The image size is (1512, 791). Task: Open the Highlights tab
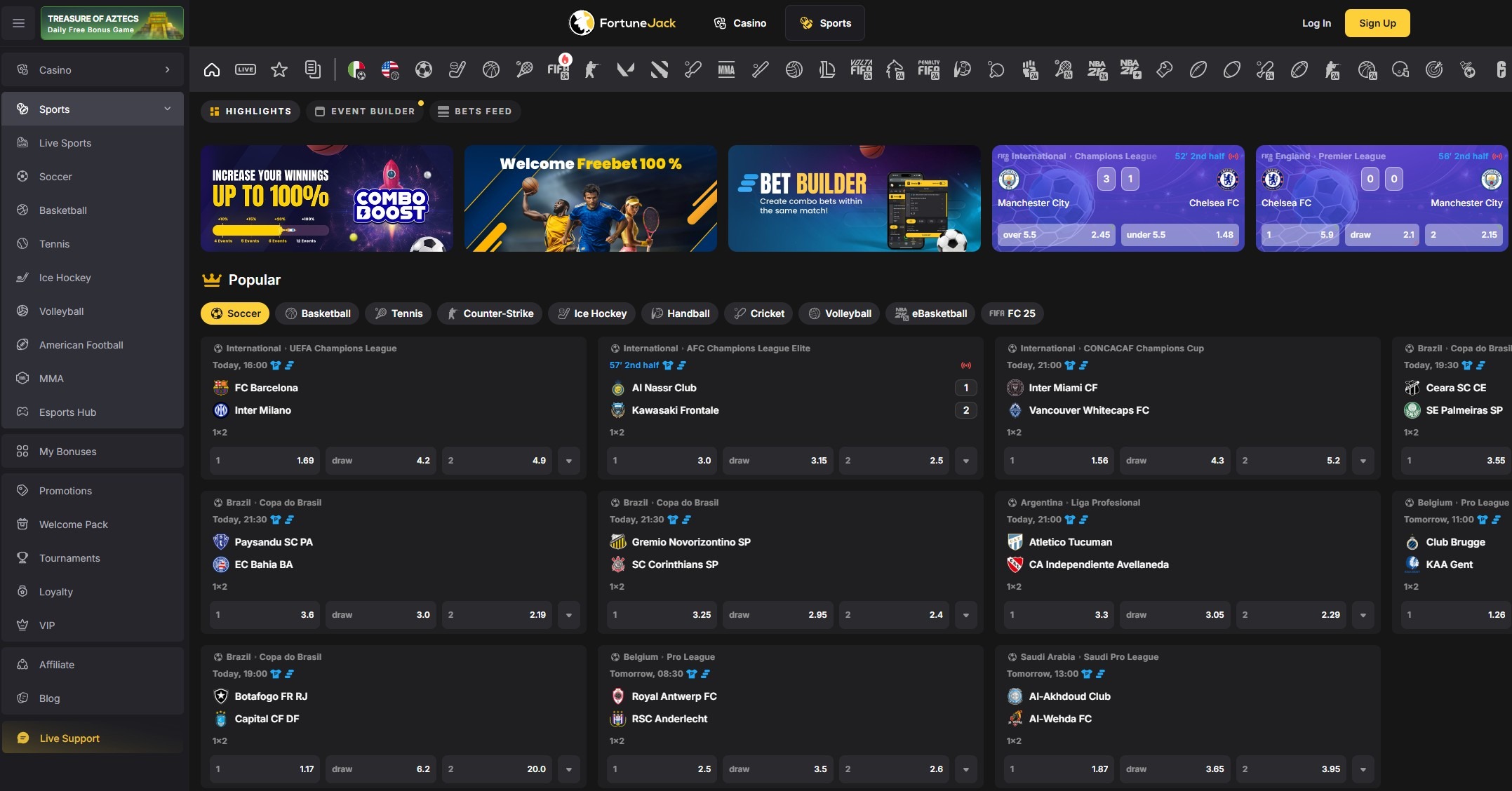point(250,111)
